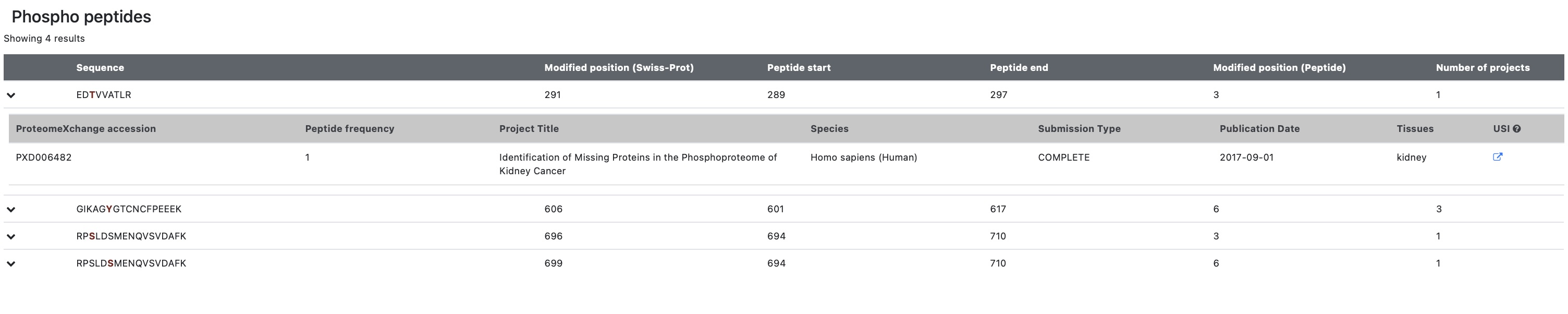This screenshot has height=314, width=1568.
Task: Collapse the expanded EDTVVATLR peptide row
Action: click(11, 95)
